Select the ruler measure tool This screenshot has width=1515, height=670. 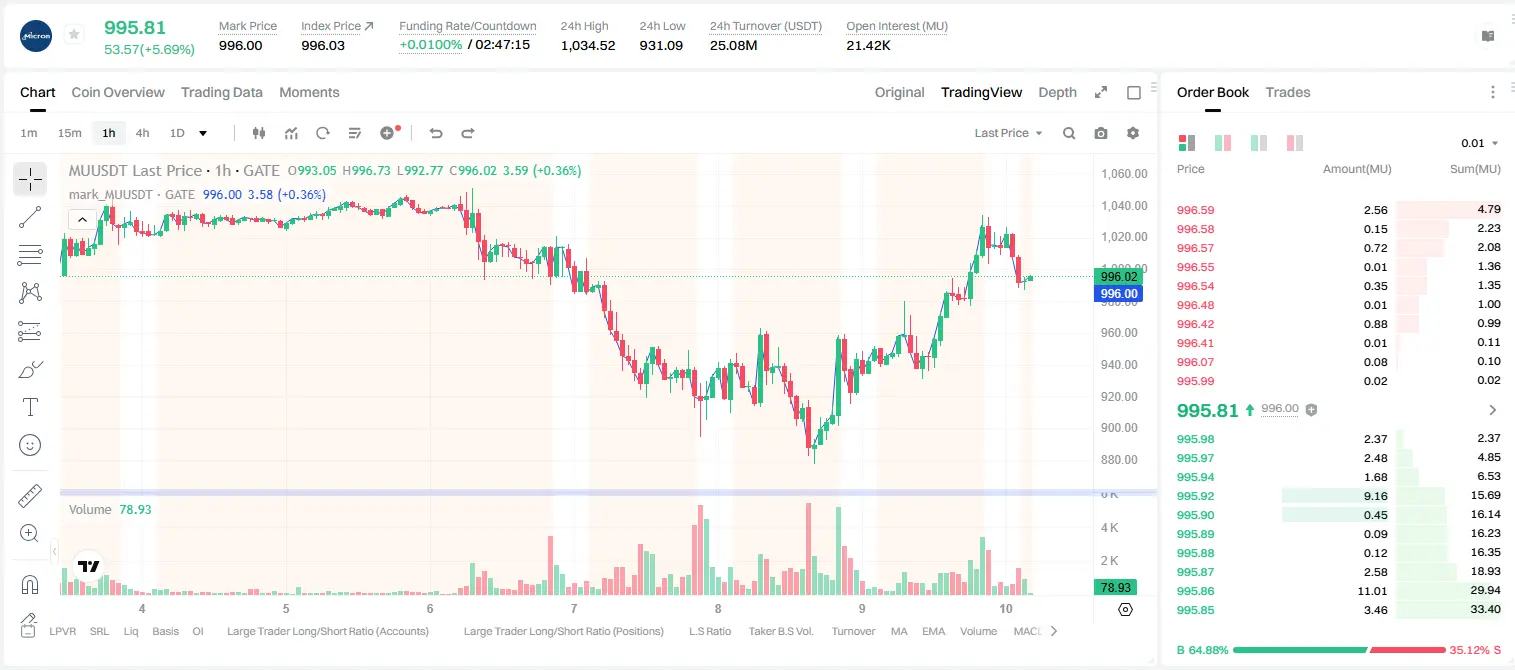(x=30, y=496)
